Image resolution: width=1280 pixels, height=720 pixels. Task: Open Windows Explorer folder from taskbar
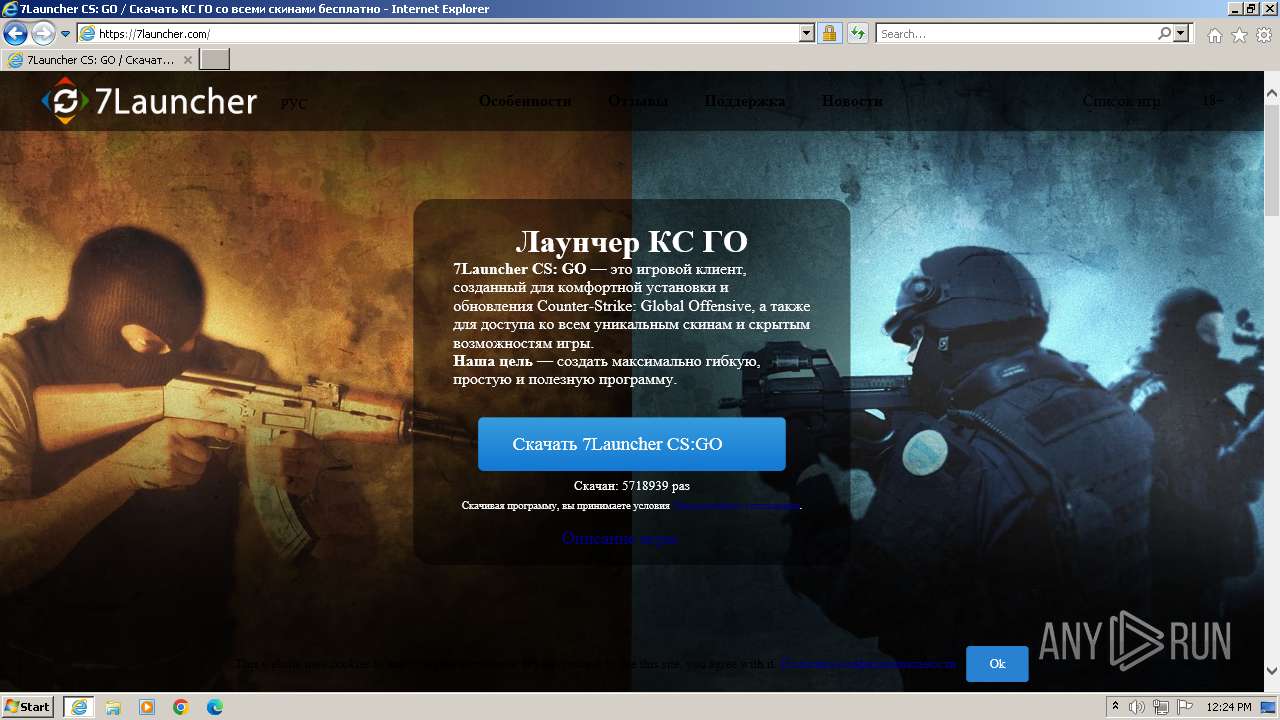pyautogui.click(x=113, y=707)
